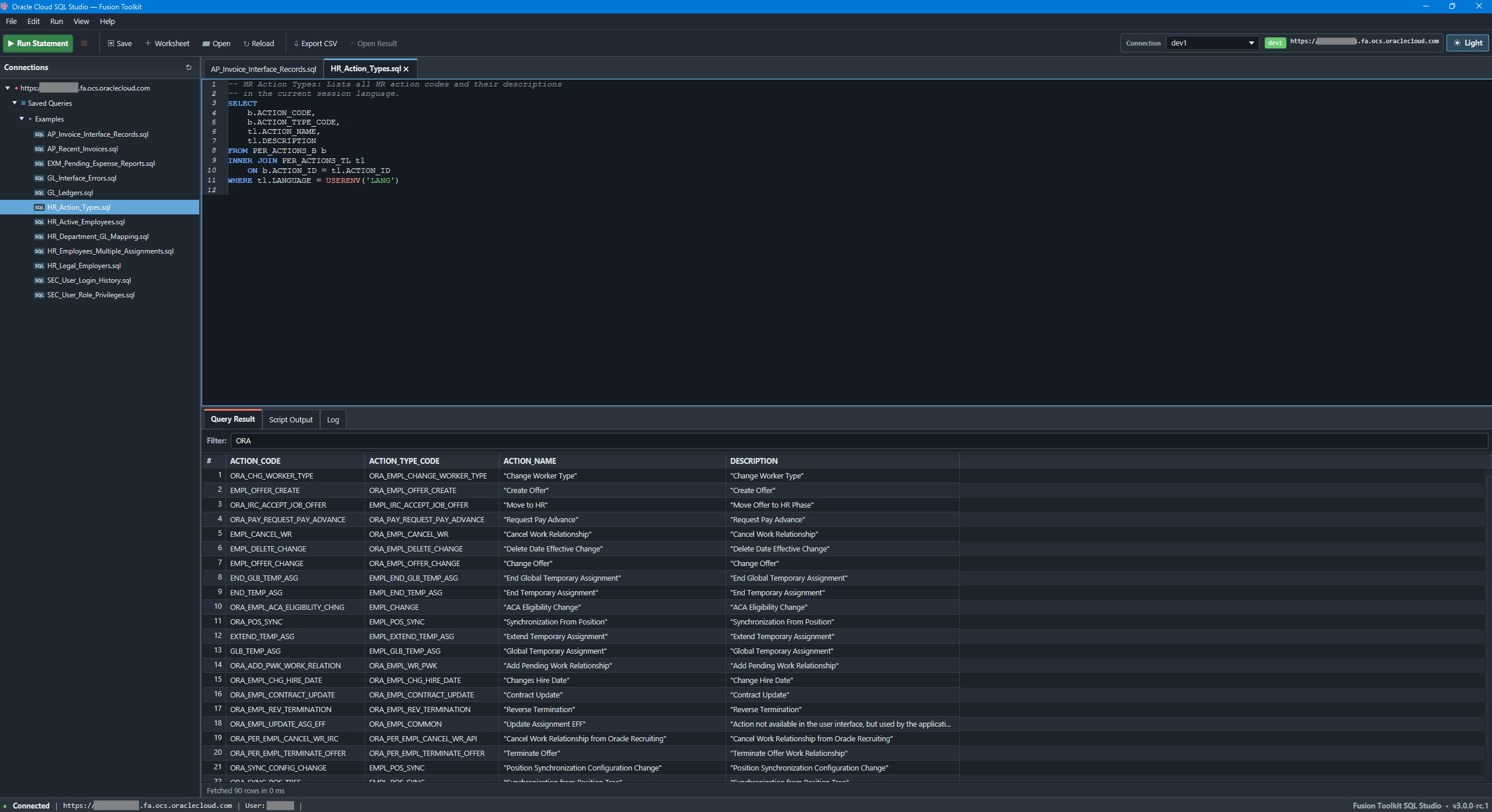The width and height of the screenshot is (1492, 812).
Task: Reload the current file
Action: [259, 43]
